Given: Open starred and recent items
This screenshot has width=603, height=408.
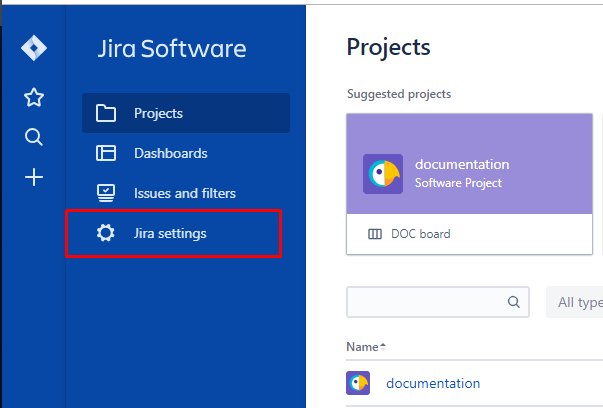Looking at the screenshot, I should (x=34, y=97).
